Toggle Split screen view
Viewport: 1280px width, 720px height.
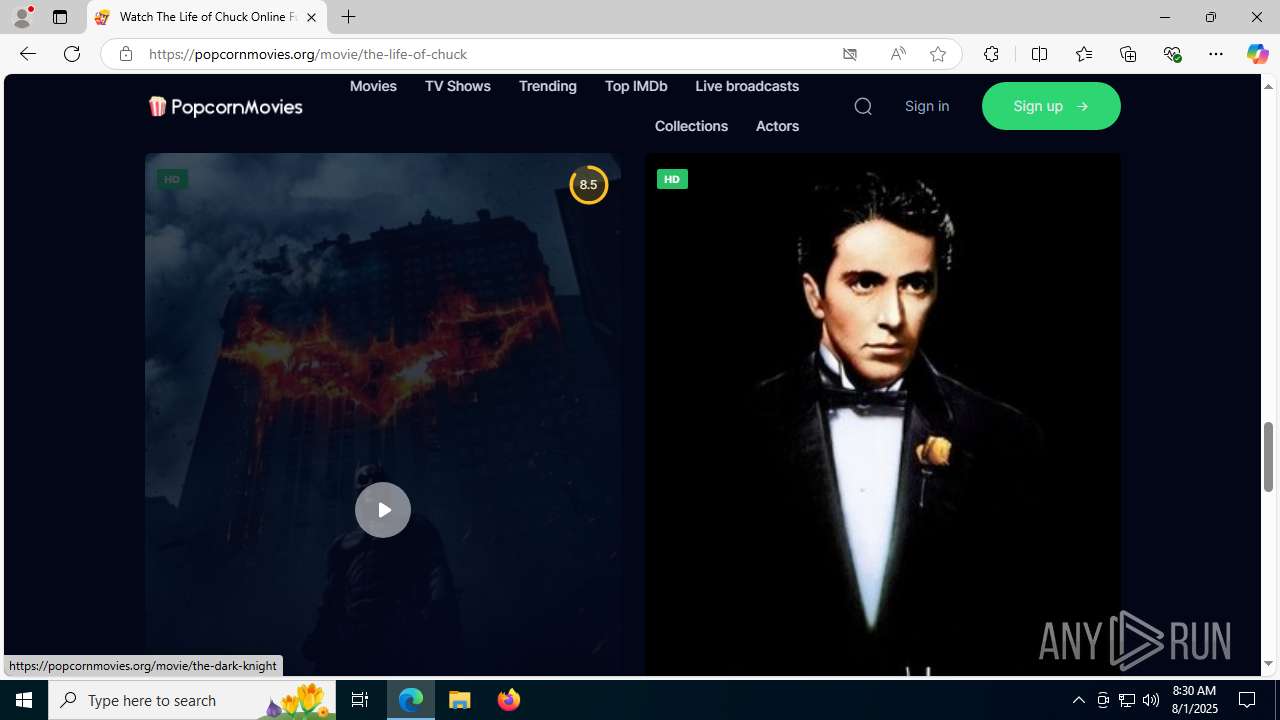pos(1039,54)
